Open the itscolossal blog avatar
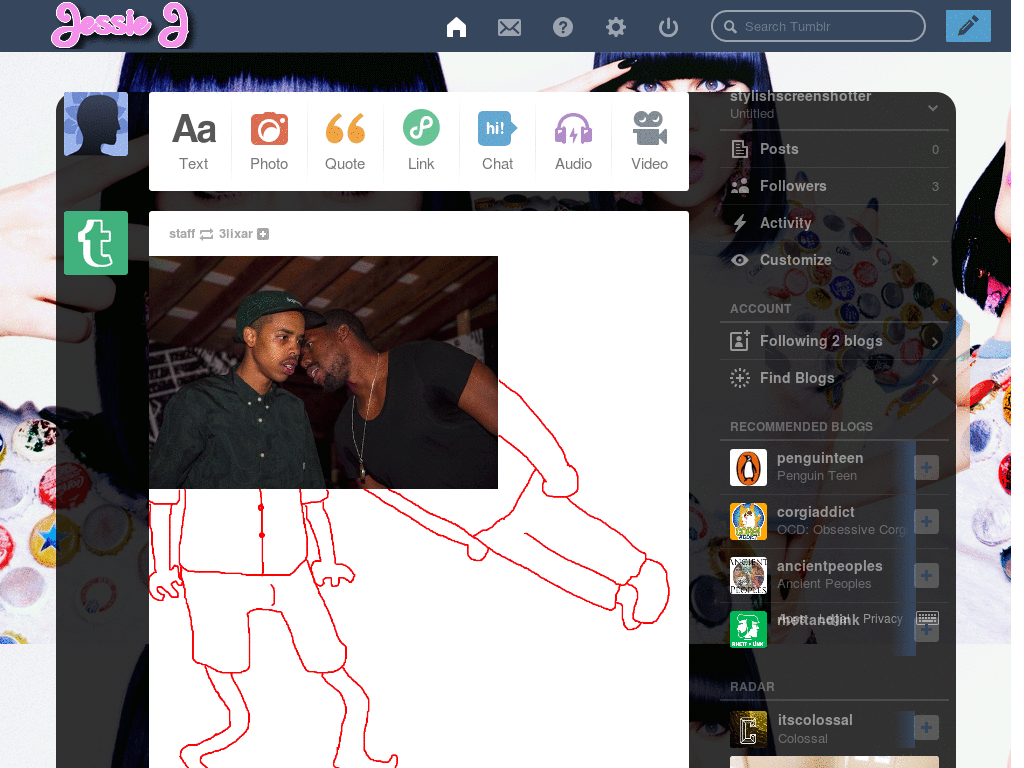 click(x=748, y=729)
